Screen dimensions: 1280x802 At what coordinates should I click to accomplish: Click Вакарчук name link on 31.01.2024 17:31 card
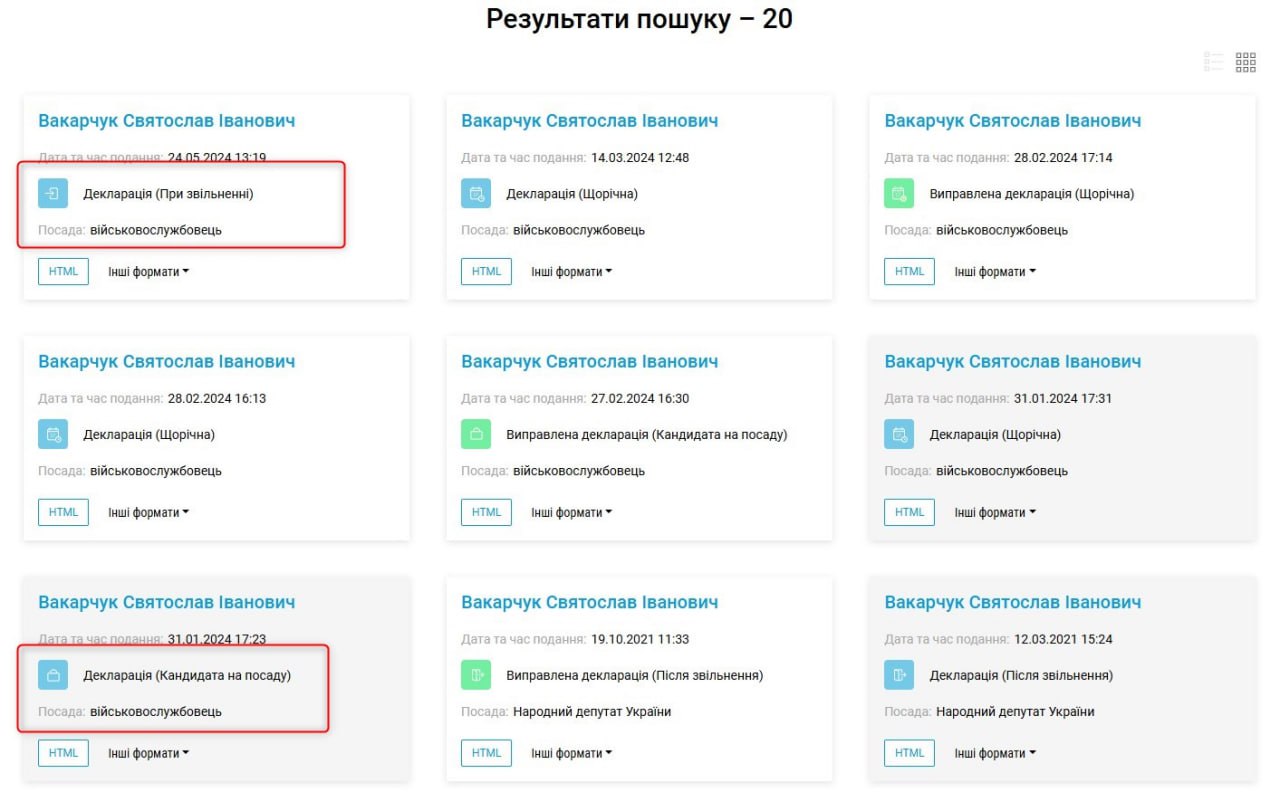click(x=1012, y=362)
